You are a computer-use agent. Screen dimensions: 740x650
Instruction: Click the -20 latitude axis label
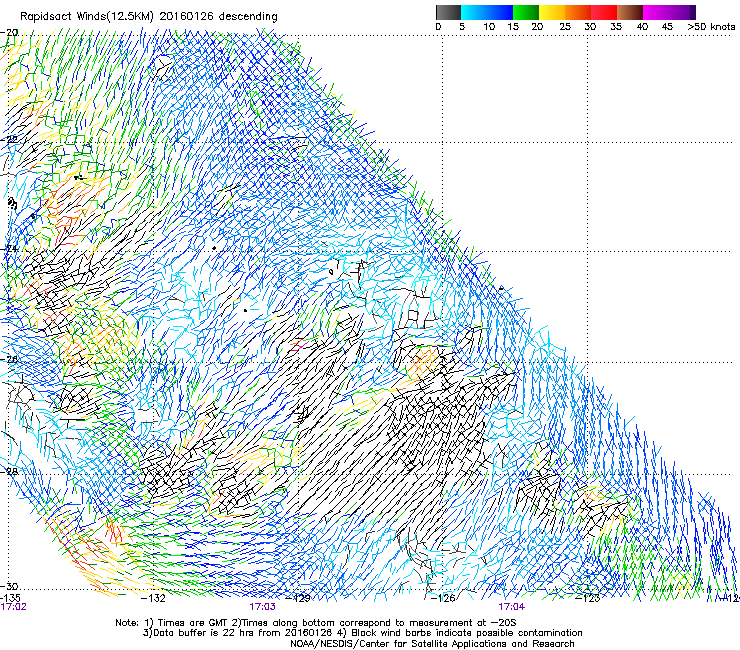(9, 32)
